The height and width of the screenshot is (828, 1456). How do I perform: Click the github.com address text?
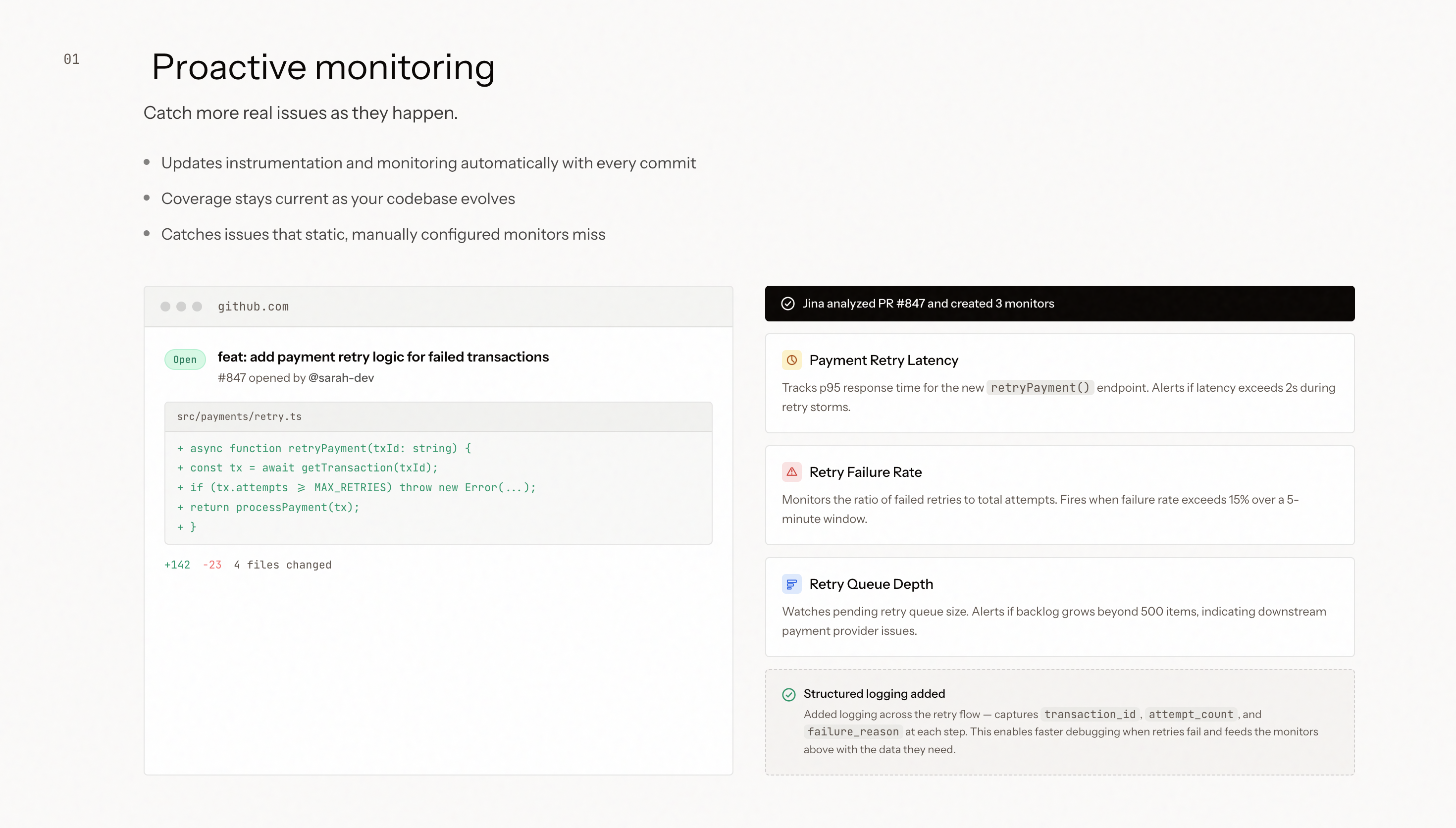click(253, 307)
